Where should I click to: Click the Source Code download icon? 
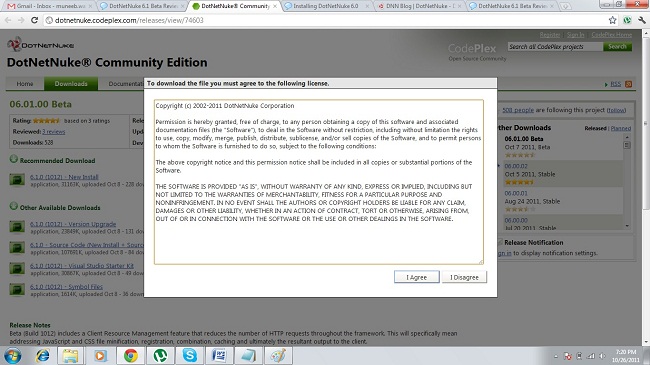point(17,248)
